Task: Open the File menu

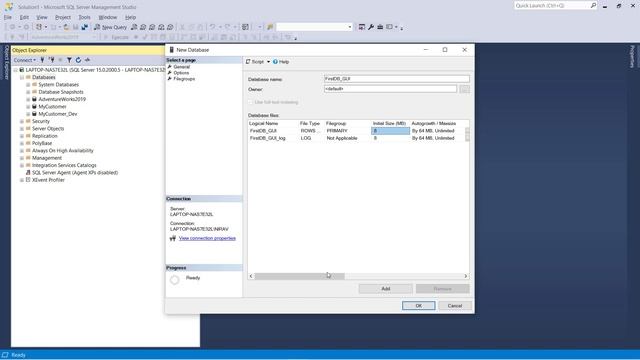Action: point(8,17)
